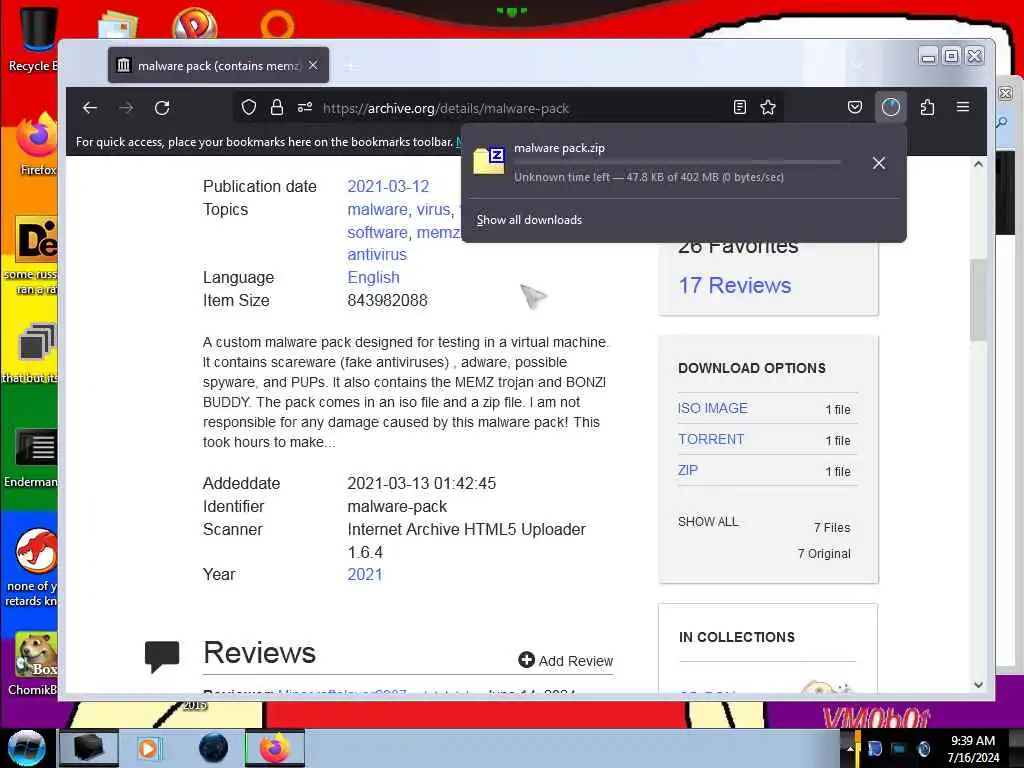Image resolution: width=1024 pixels, height=768 pixels.
Task: Click SHOW ALL download files
Action: click(708, 522)
